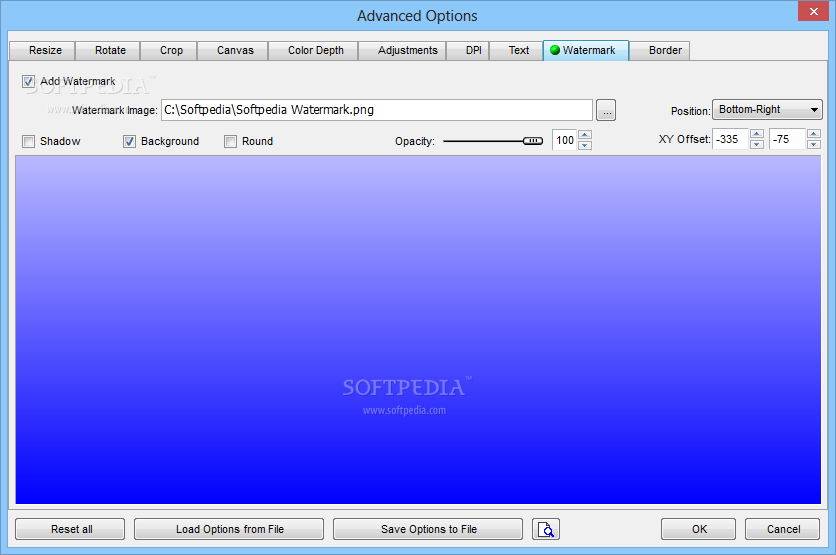Select the Border tab
Screen dimensions: 836x555
tap(660, 51)
